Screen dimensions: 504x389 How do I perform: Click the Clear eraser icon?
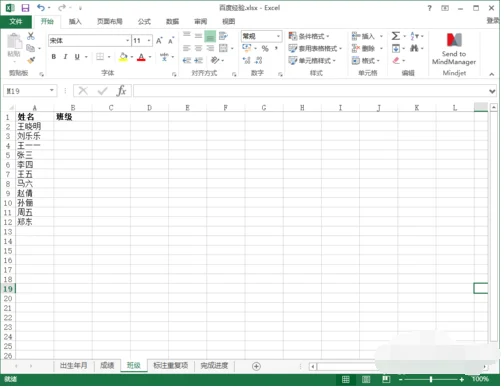tap(396, 60)
